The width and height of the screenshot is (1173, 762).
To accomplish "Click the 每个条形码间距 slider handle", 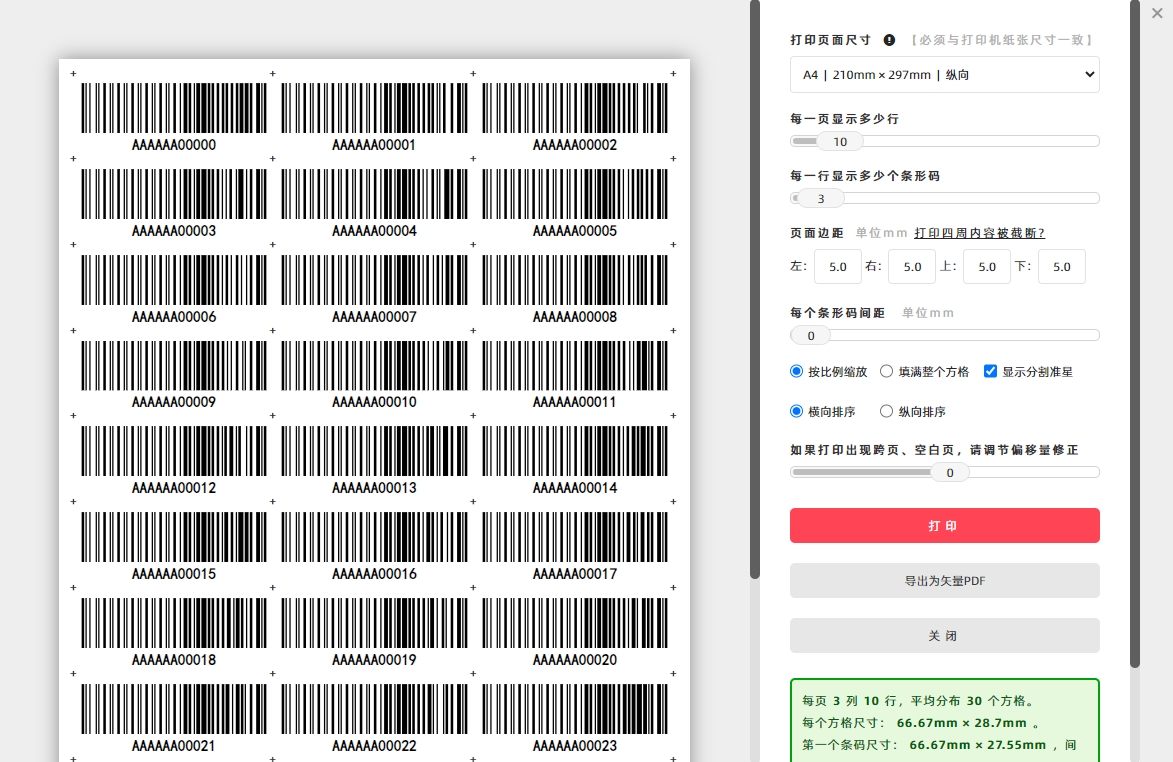I will pos(811,336).
